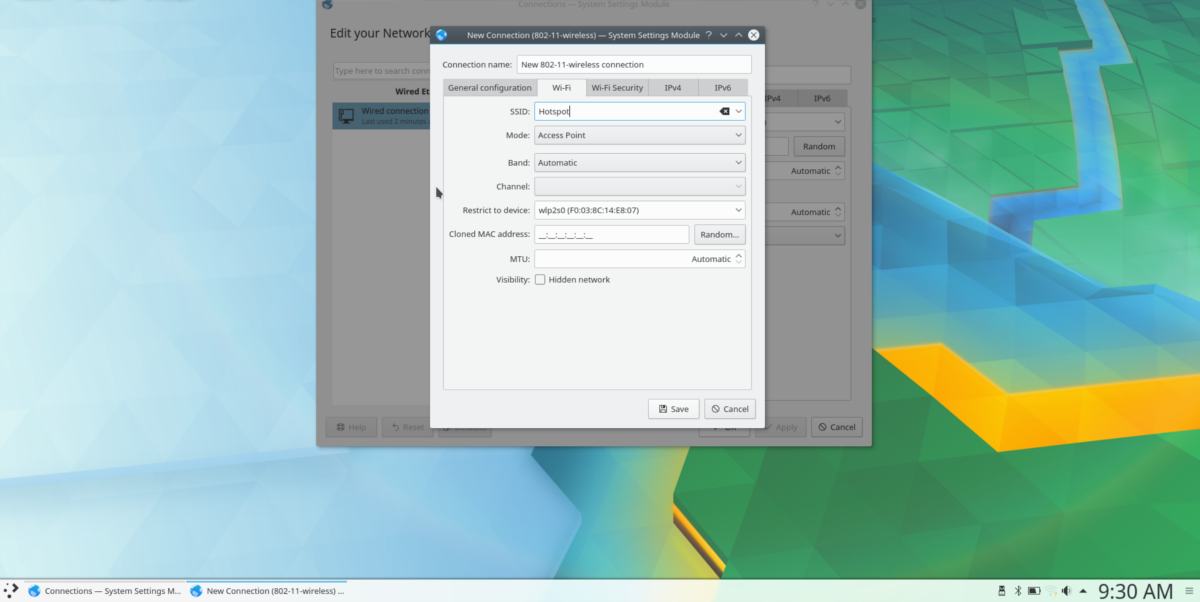This screenshot has height=602, width=1200.
Task: Expand the Band dropdown set to Automatic
Action: [x=640, y=162]
